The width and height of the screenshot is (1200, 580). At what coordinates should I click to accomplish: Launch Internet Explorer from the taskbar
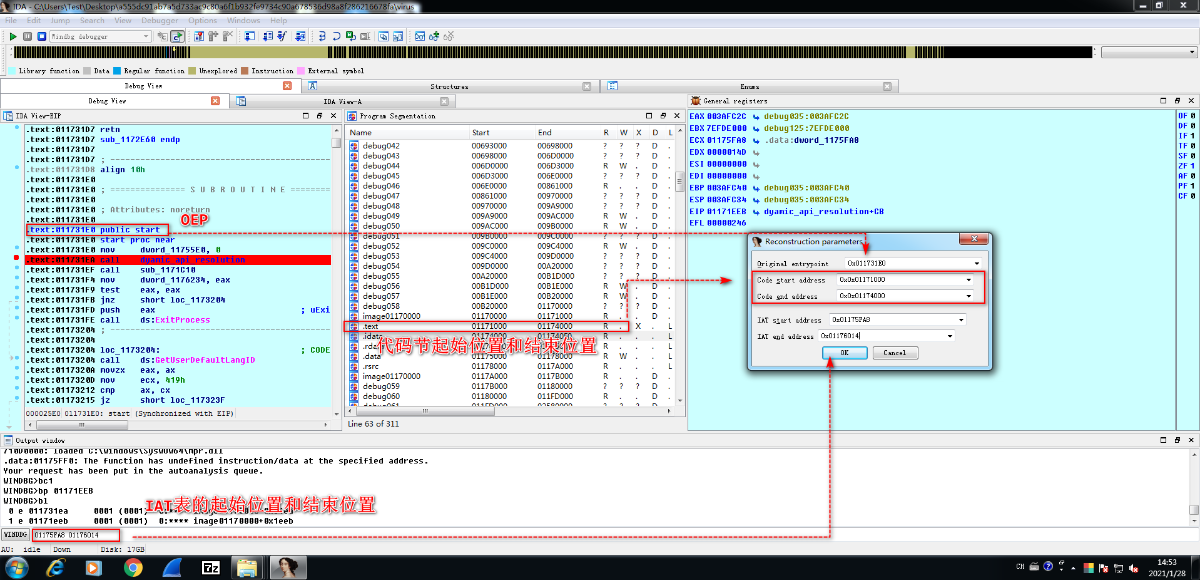(57, 567)
